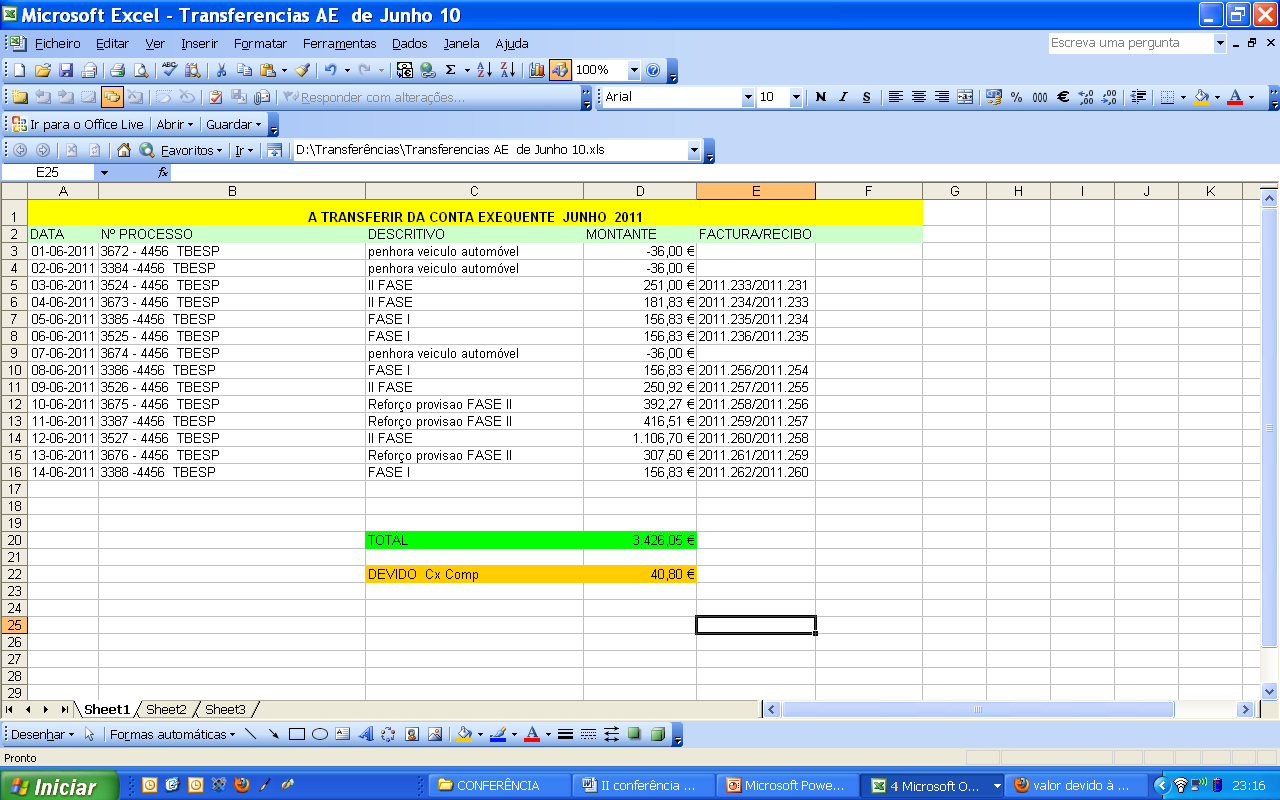Open the Ficheiro menu
1280x800 pixels.
(x=57, y=43)
